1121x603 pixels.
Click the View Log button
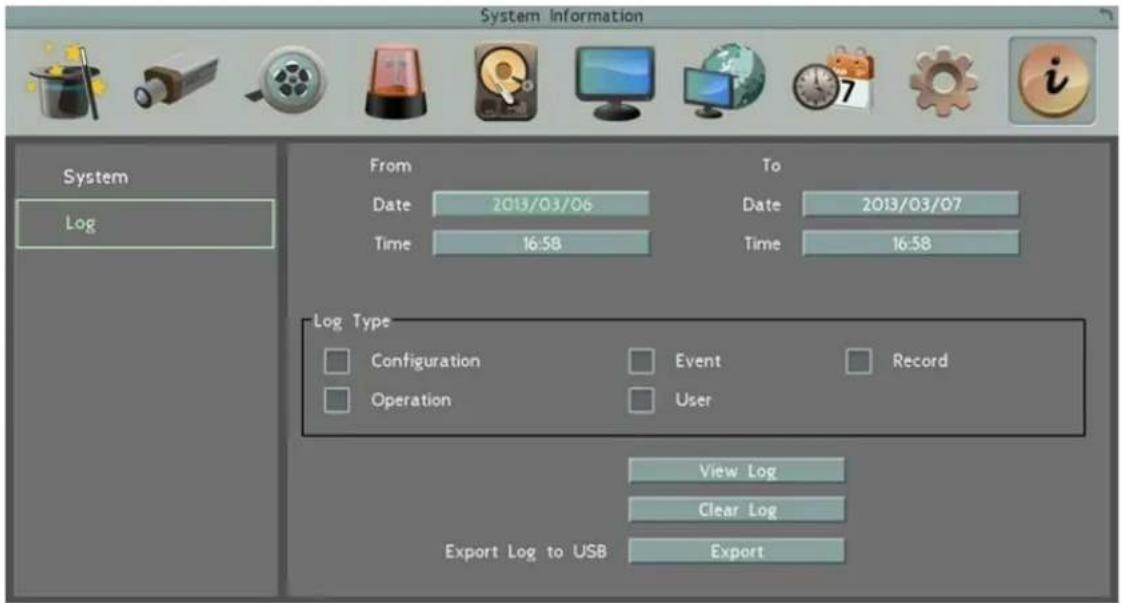click(x=736, y=471)
